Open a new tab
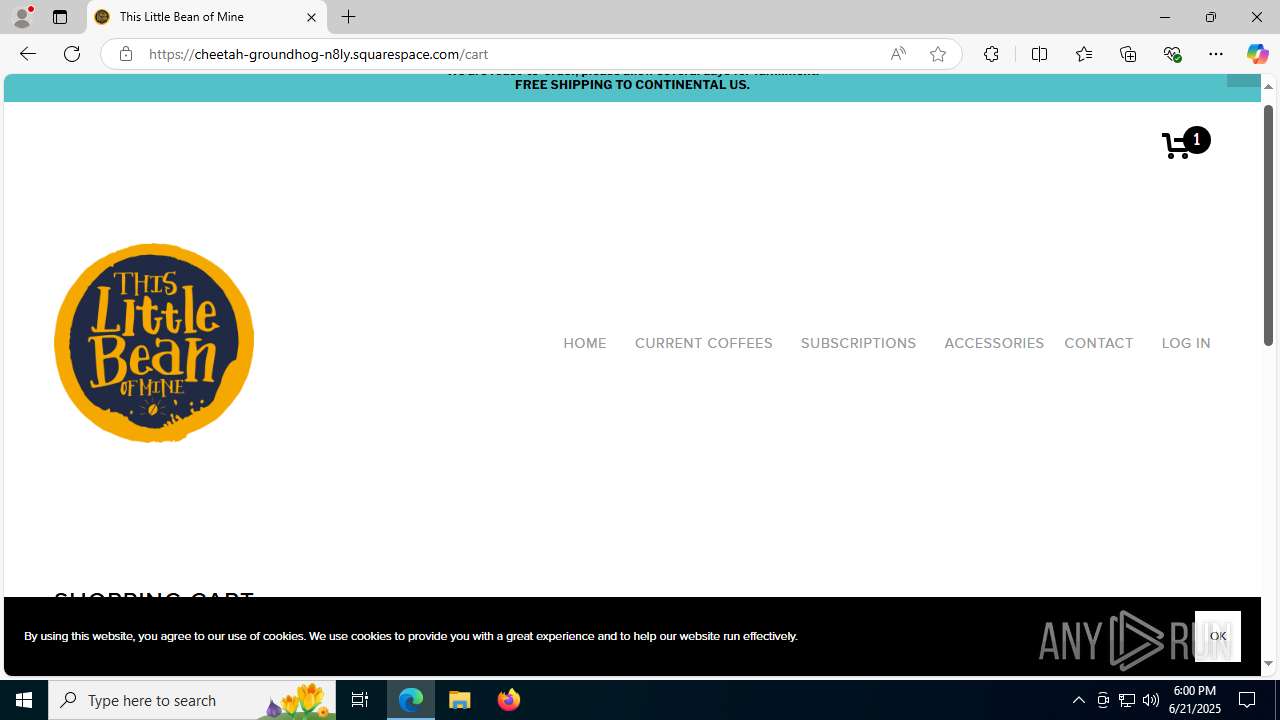Screen dimensions: 1280x720 349,17
